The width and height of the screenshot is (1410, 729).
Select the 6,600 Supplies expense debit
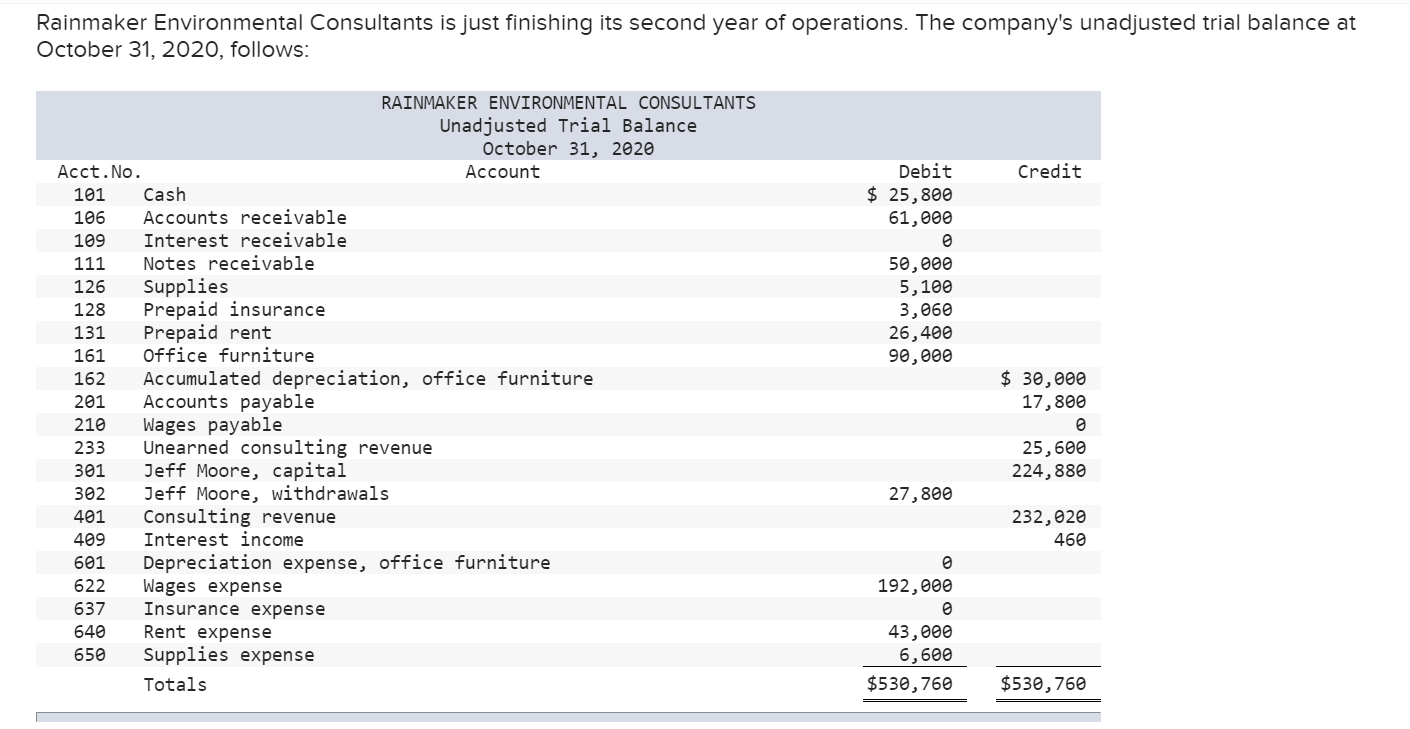(925, 654)
